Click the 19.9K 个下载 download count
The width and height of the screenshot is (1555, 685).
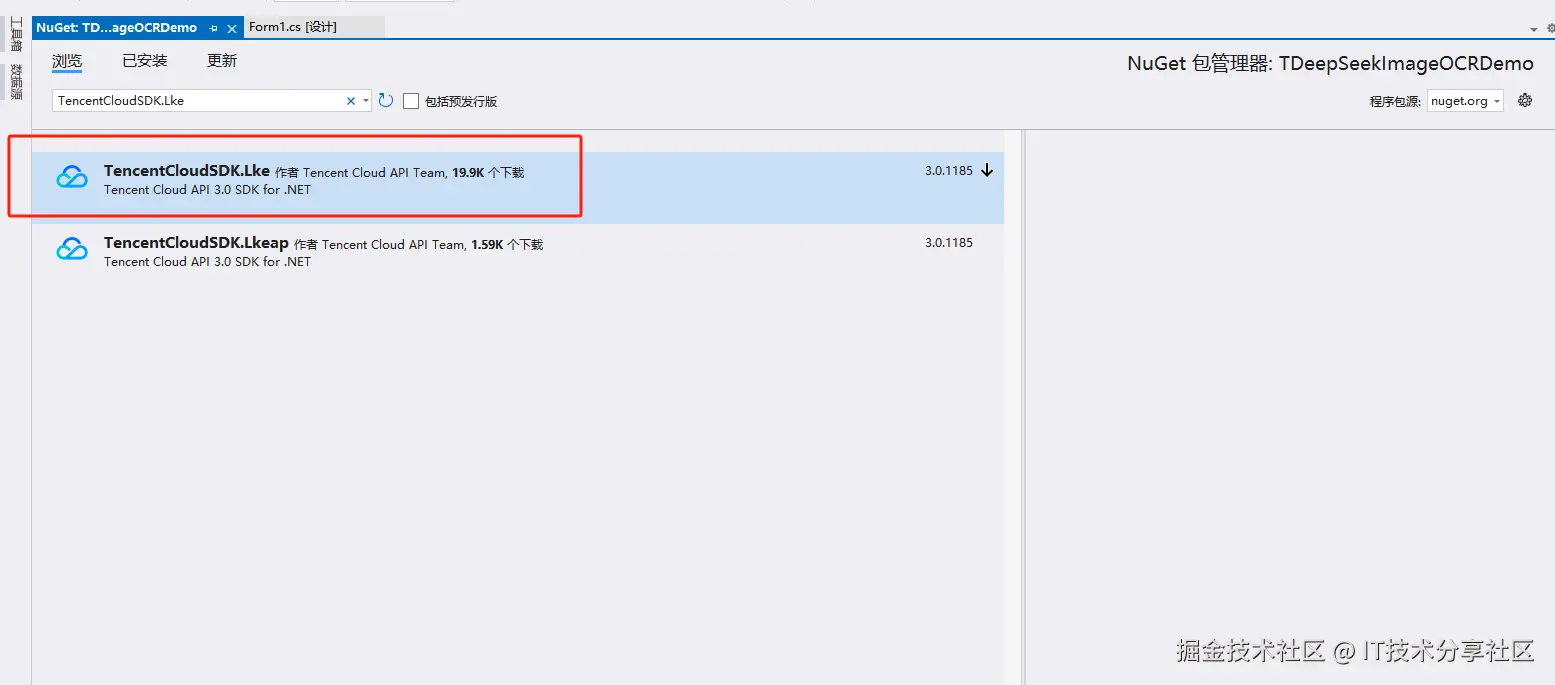488,173
